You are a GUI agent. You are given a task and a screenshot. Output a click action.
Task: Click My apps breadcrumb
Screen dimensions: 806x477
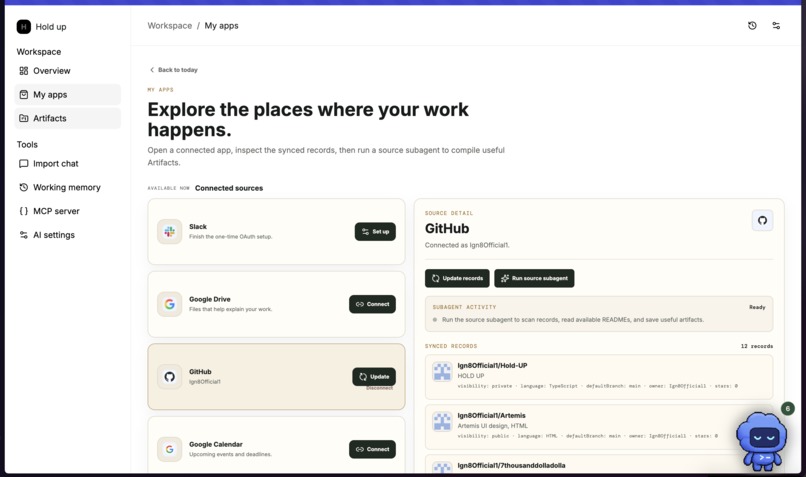point(222,26)
